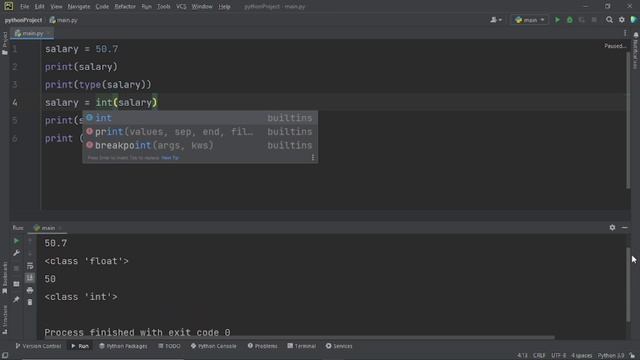Click CRLF line separator in the status bar
The width and height of the screenshot is (640, 360).
pos(539,356)
